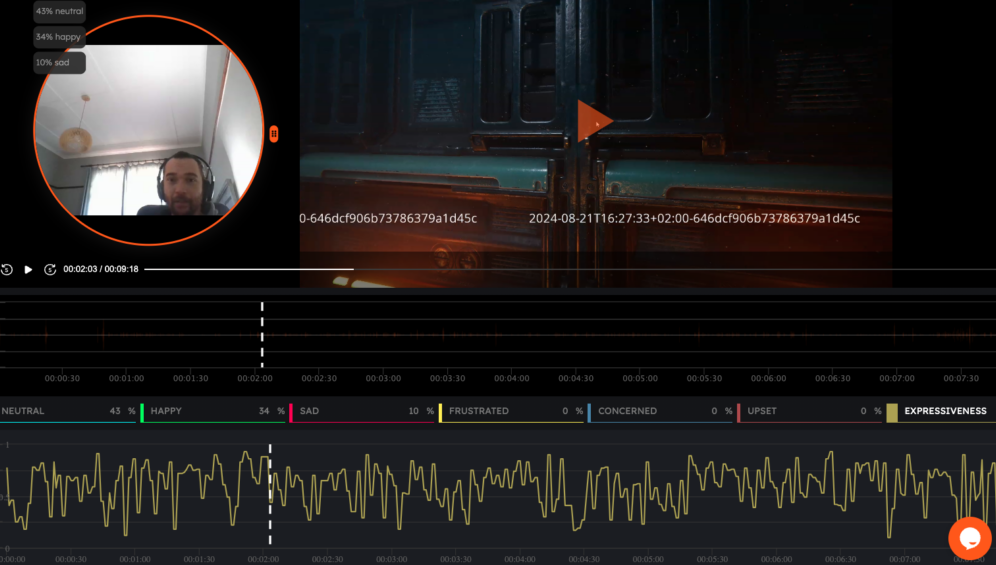Open the orange chat bubble widget

[969, 538]
